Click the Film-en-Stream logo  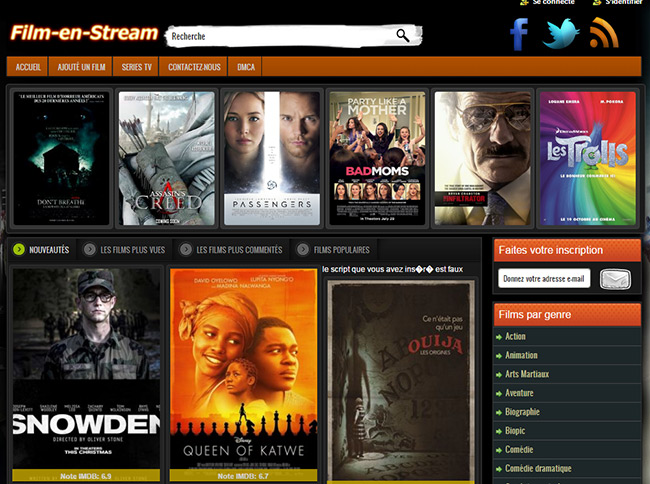click(84, 33)
